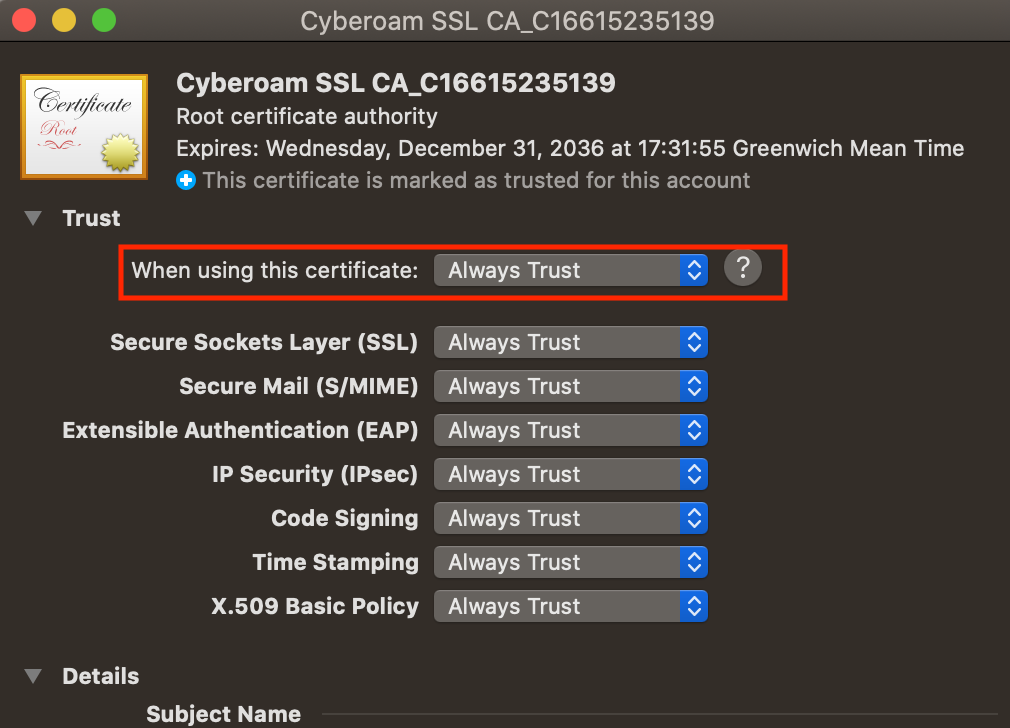Open the Time Stamping trust dropdown
The image size is (1010, 728).
tap(571, 562)
